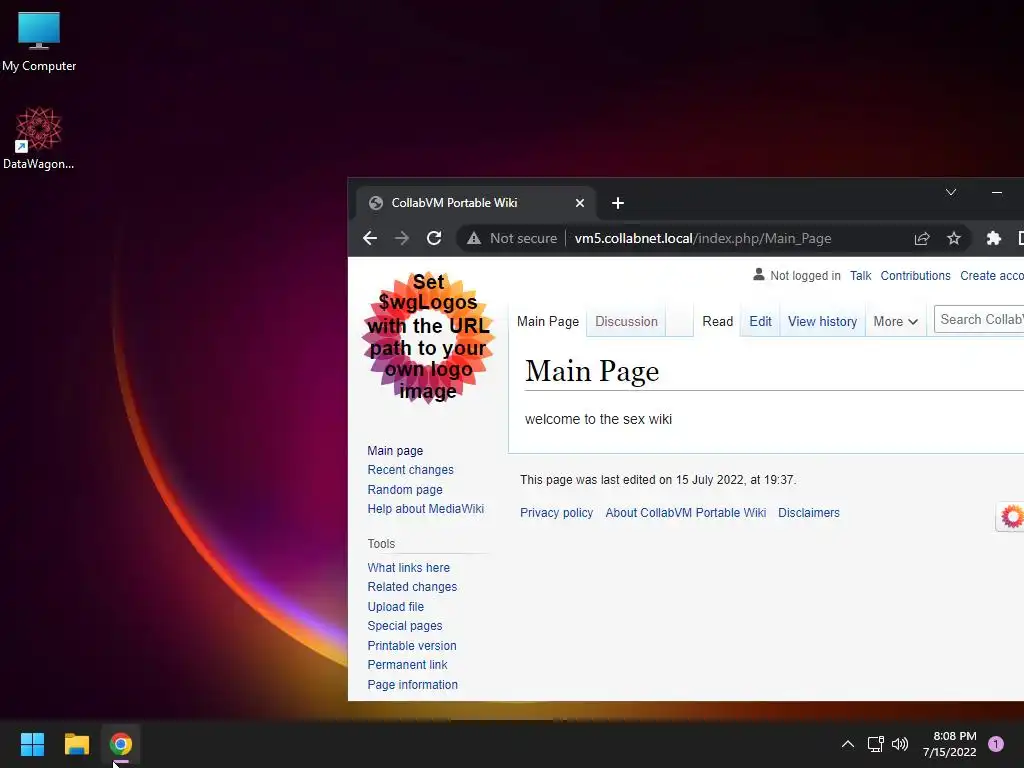Click the Not secure warning icon

coord(474,238)
